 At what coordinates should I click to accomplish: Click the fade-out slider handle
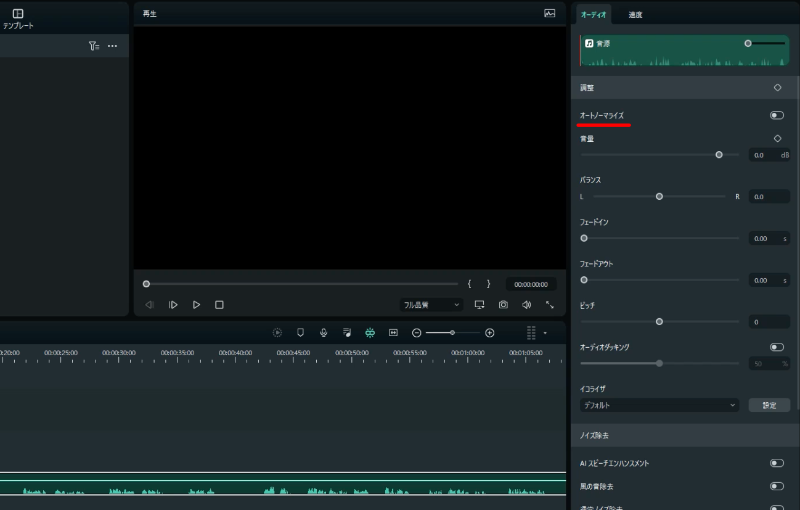click(x=584, y=280)
